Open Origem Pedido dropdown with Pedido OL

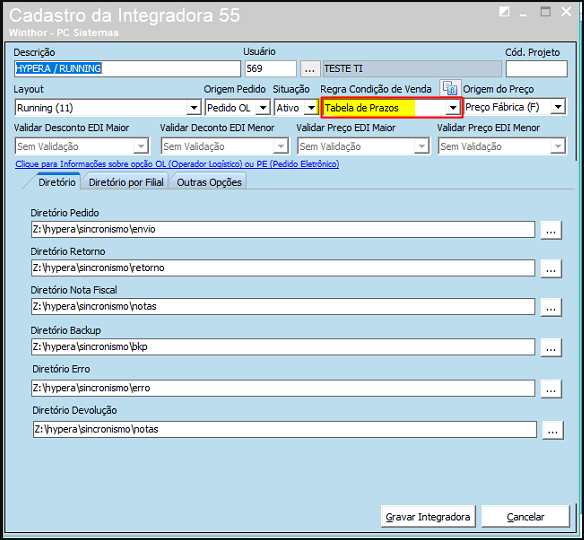tap(263, 108)
